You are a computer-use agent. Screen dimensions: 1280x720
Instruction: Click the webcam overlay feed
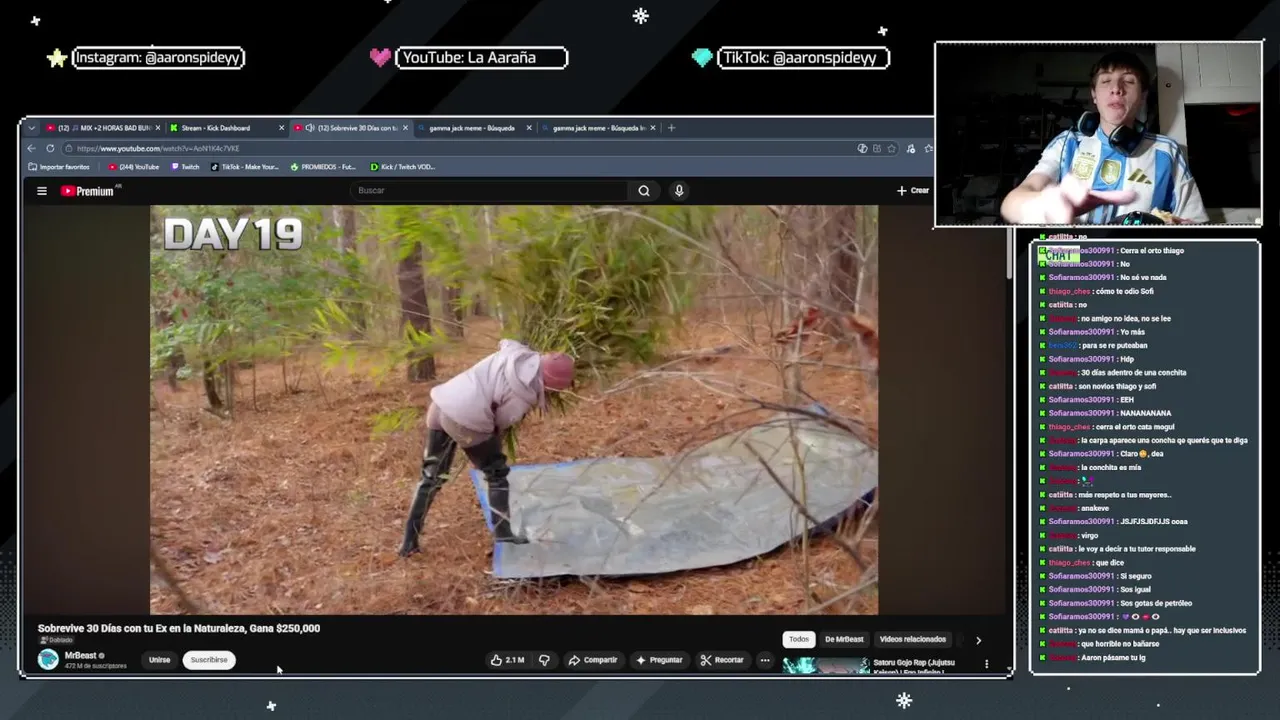pos(1098,134)
